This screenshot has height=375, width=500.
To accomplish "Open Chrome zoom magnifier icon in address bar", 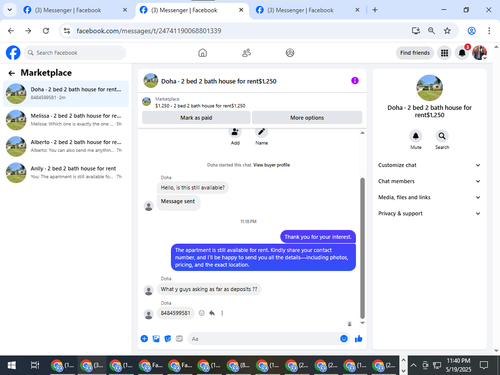I will point(431,31).
